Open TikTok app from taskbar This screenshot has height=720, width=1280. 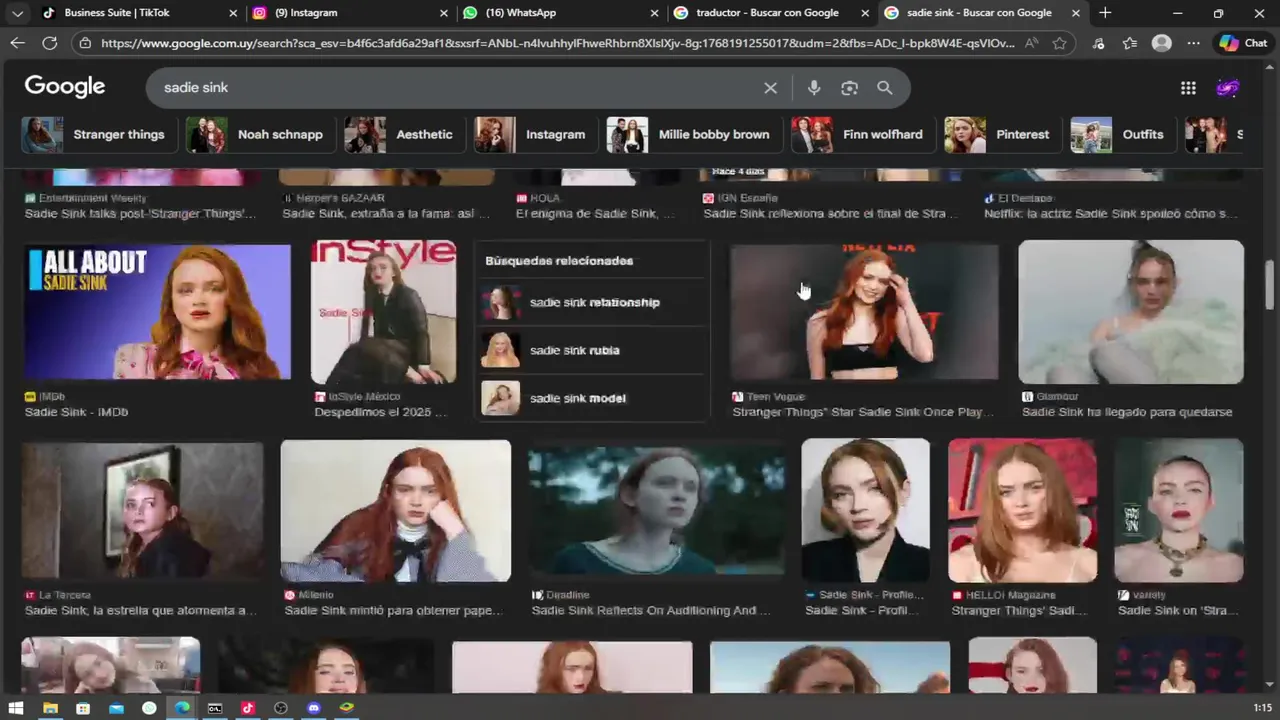[248, 708]
